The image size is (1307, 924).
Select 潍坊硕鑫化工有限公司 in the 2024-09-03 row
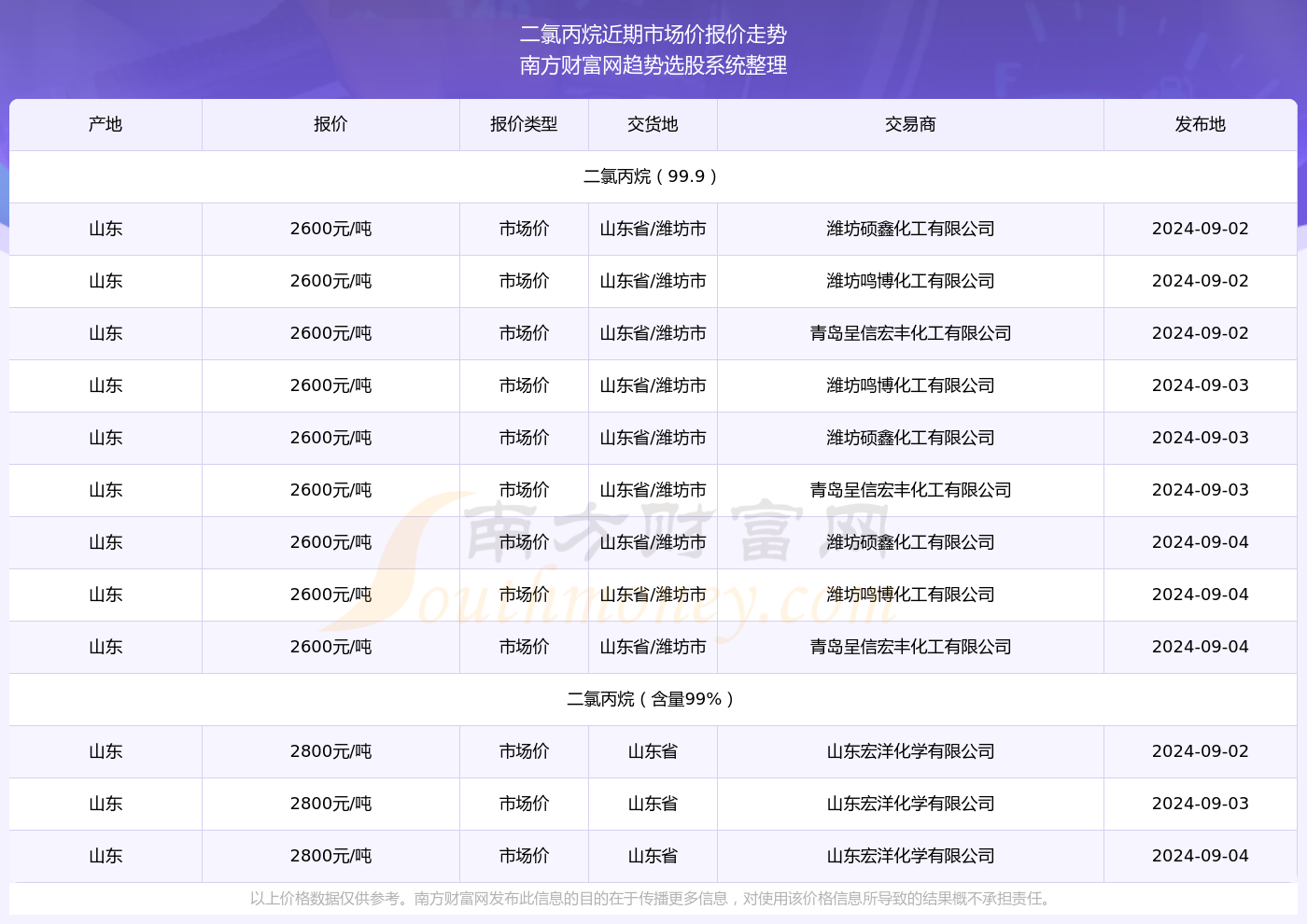(910, 438)
